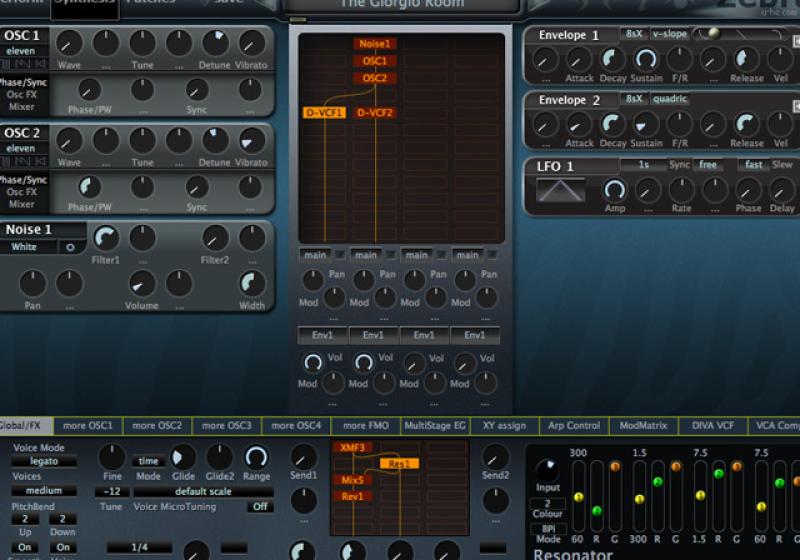Click the LFO 1 triangle waveform display
800x560 pixels.
[x=560, y=189]
